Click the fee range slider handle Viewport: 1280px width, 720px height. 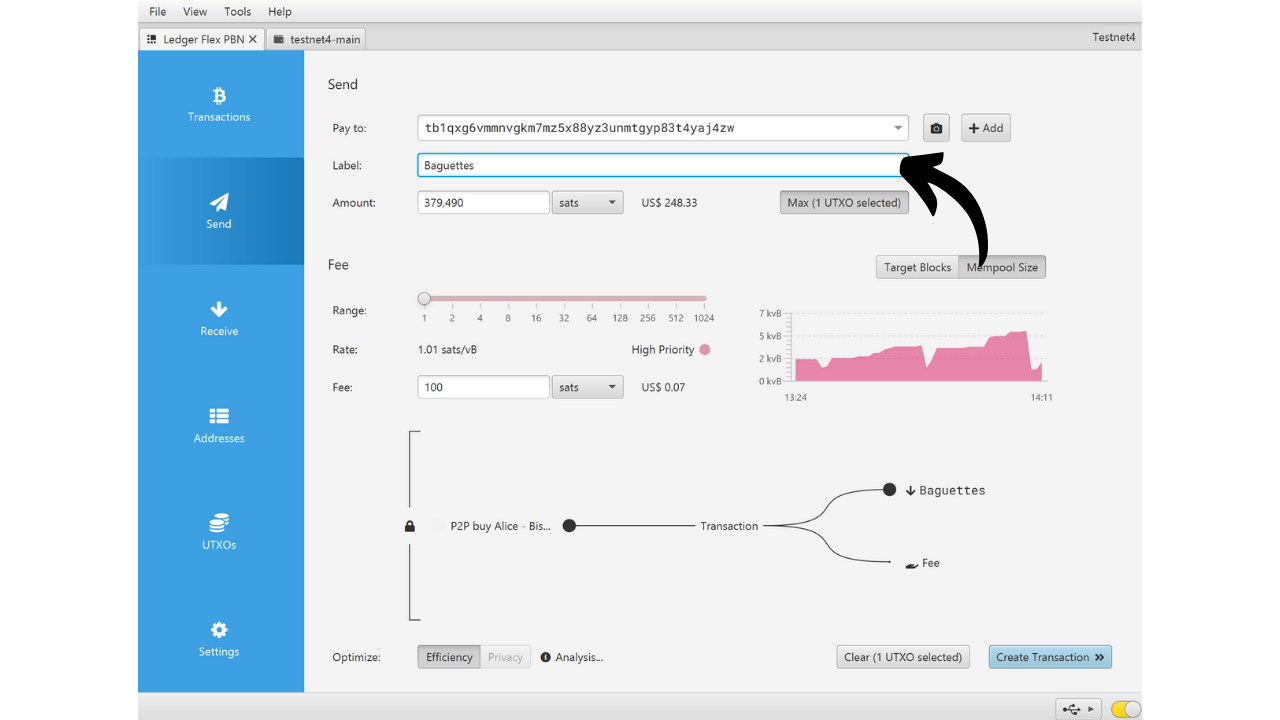(x=424, y=298)
